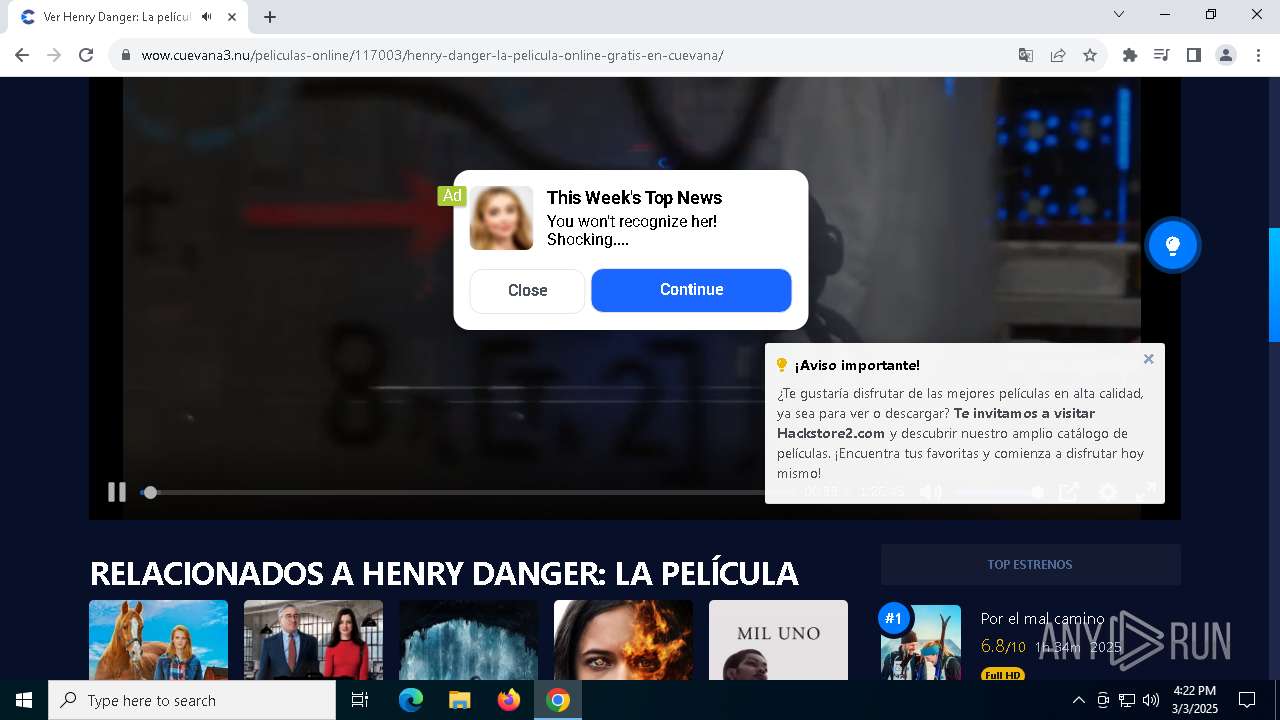This screenshot has width=1280, height=720.
Task: Open the media controls button
Action: point(1162,55)
